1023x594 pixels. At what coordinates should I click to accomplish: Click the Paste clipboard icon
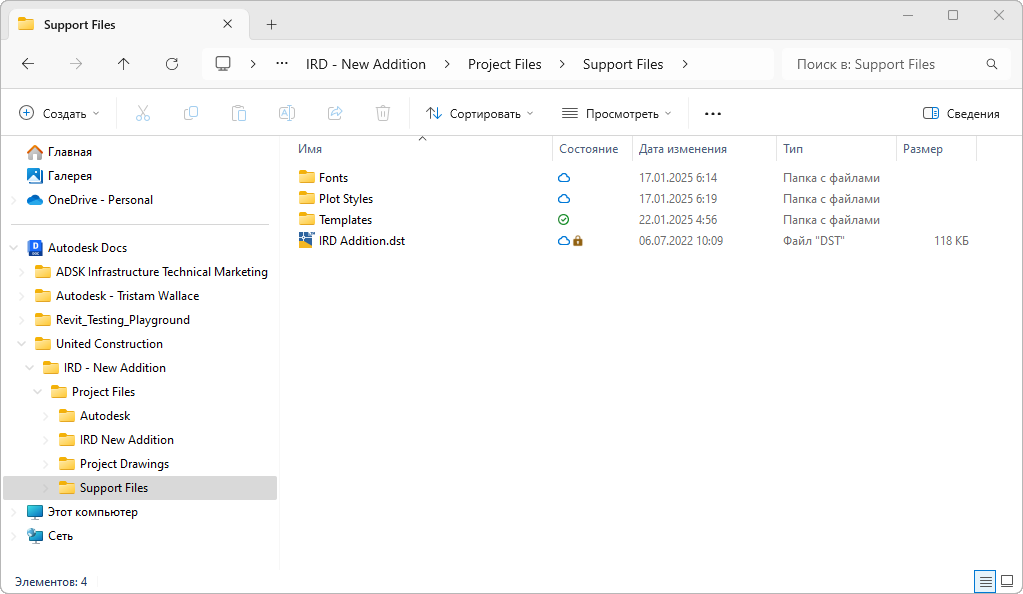pyautogui.click(x=239, y=113)
